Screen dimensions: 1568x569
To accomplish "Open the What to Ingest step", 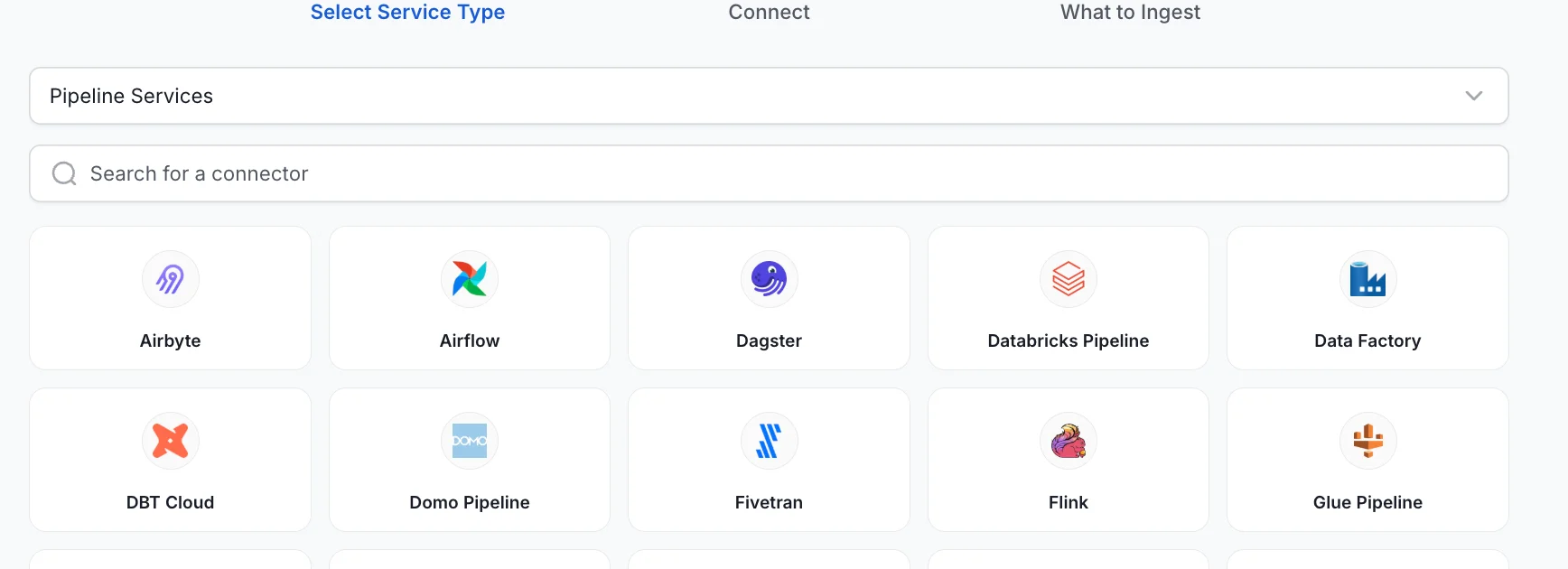I will (1130, 12).
